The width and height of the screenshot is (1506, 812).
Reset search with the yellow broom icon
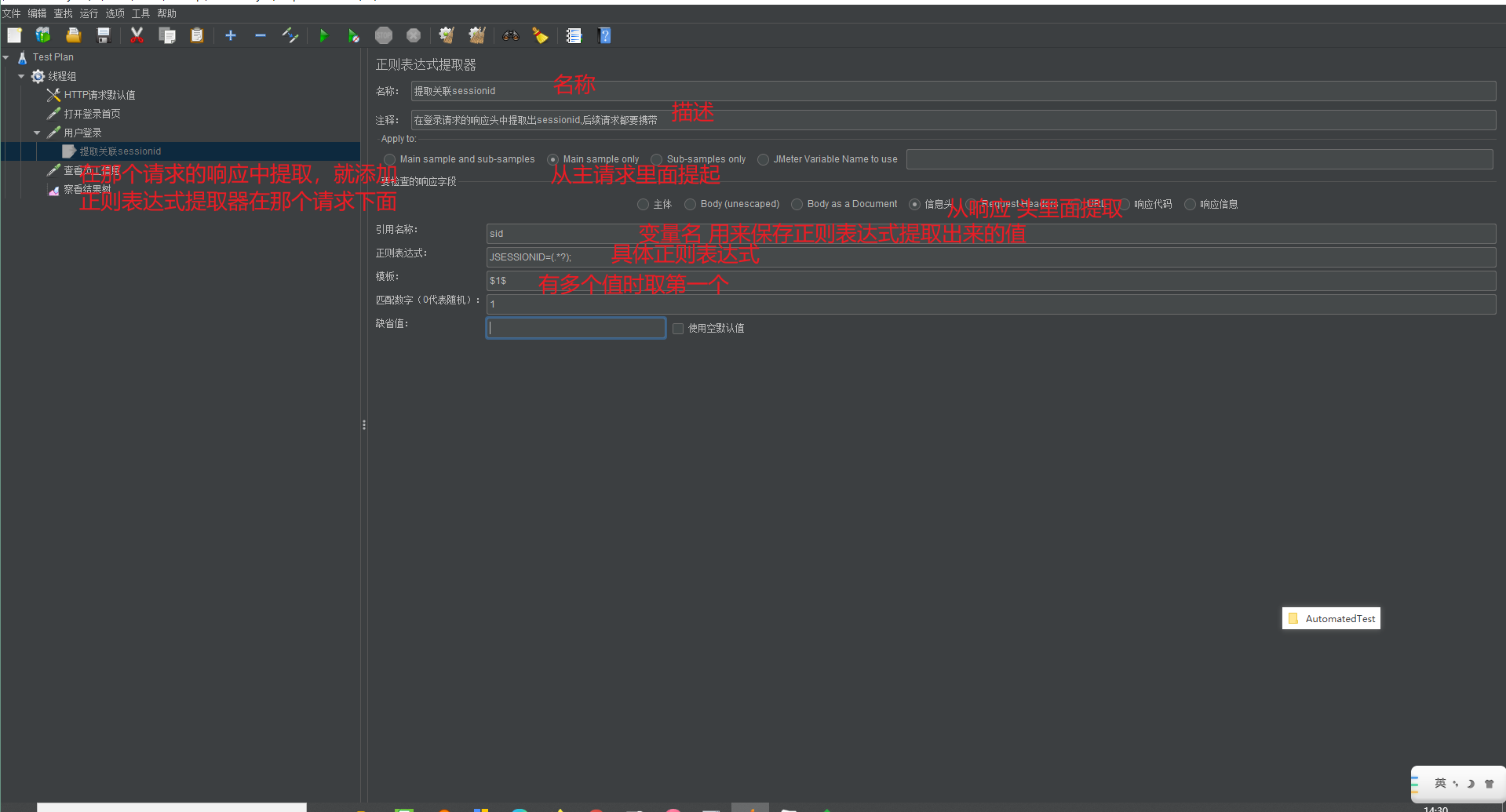[541, 35]
